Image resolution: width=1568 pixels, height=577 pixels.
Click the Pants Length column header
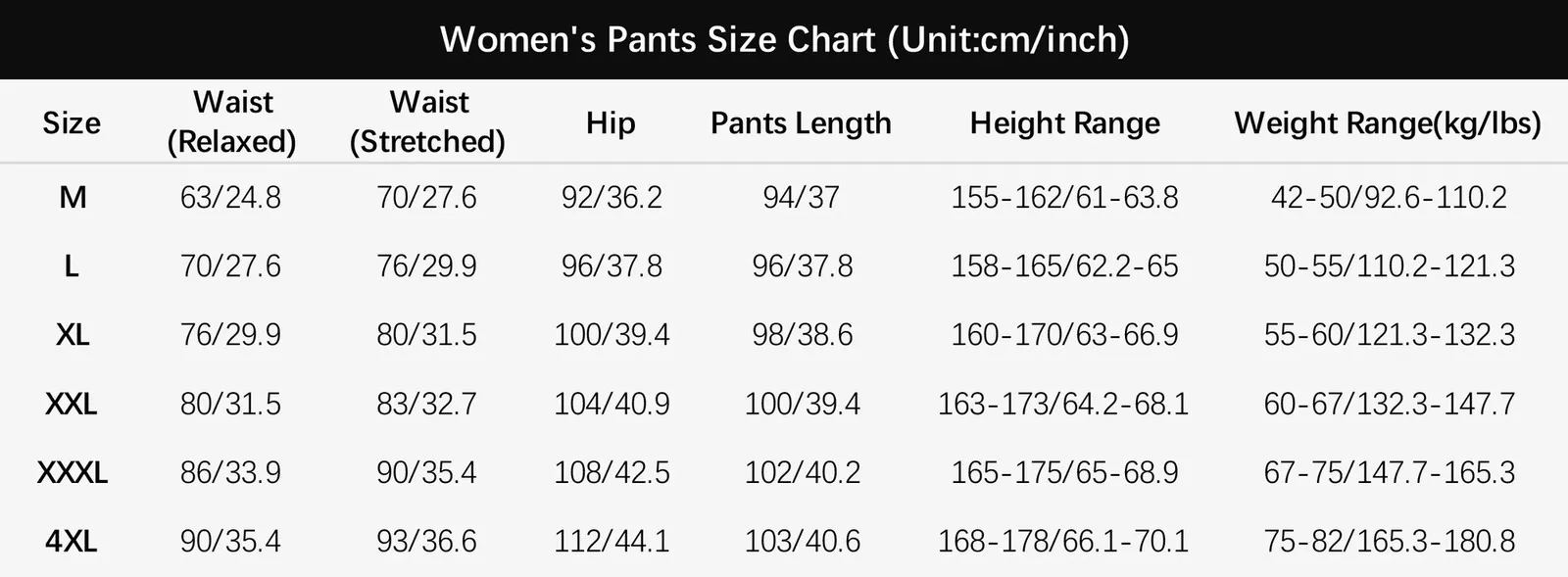(x=801, y=123)
